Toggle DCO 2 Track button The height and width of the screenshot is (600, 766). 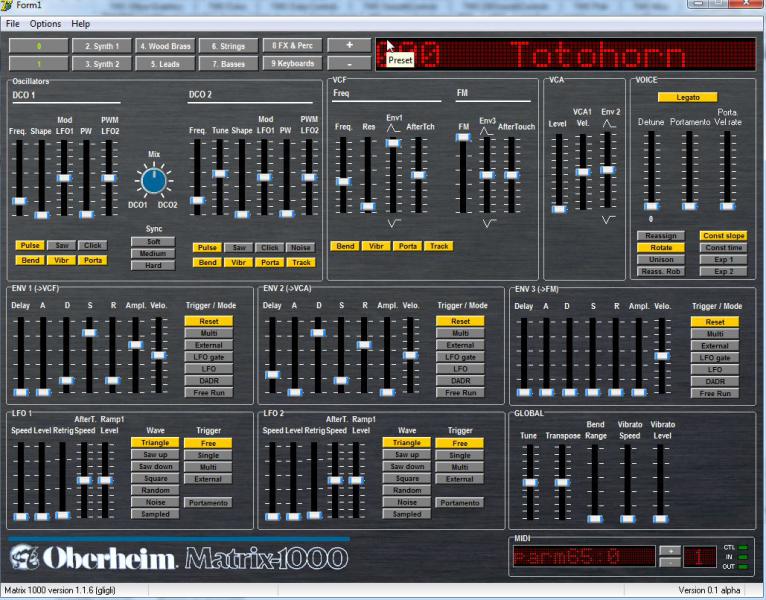(x=301, y=262)
